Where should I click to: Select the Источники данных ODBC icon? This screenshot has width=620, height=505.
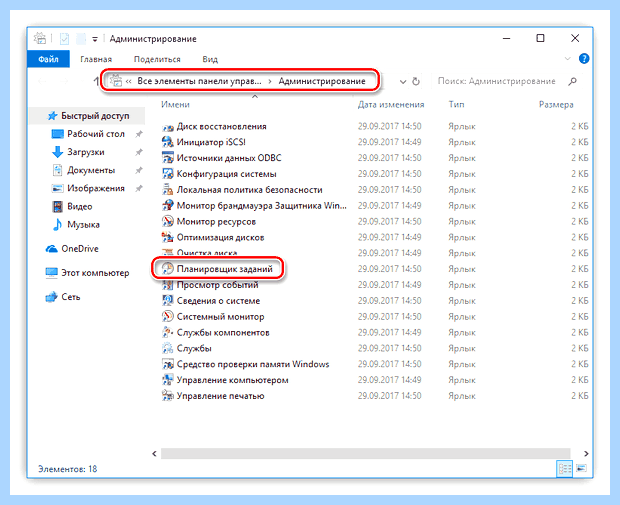168,158
